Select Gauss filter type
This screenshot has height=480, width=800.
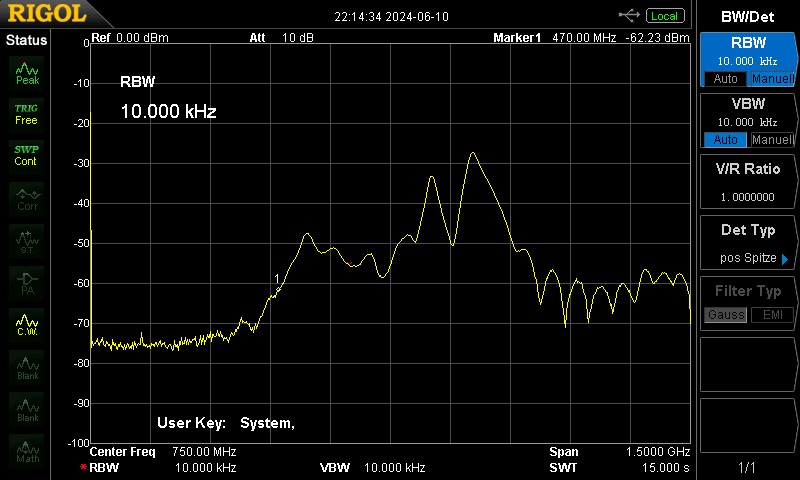pyautogui.click(x=726, y=315)
